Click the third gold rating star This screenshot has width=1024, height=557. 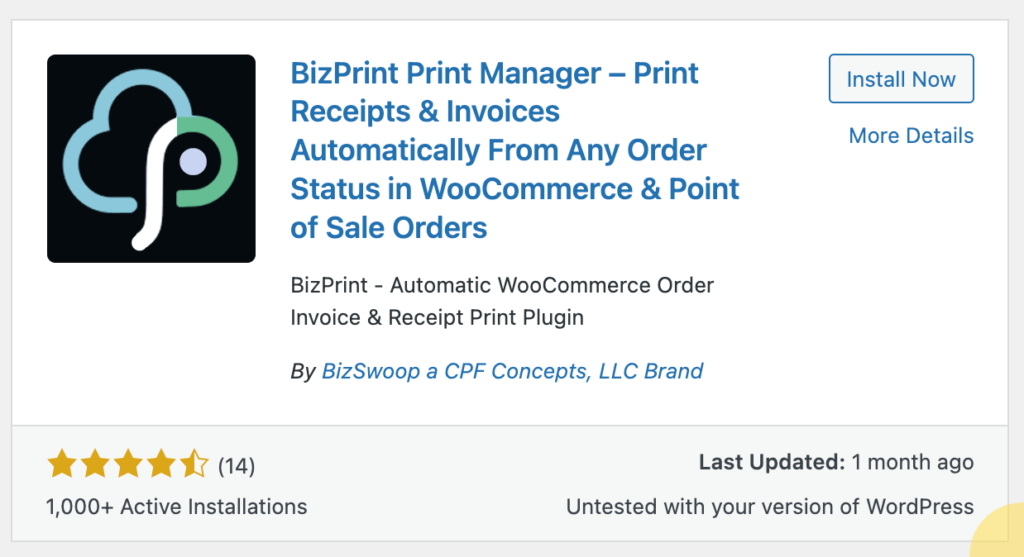128,464
